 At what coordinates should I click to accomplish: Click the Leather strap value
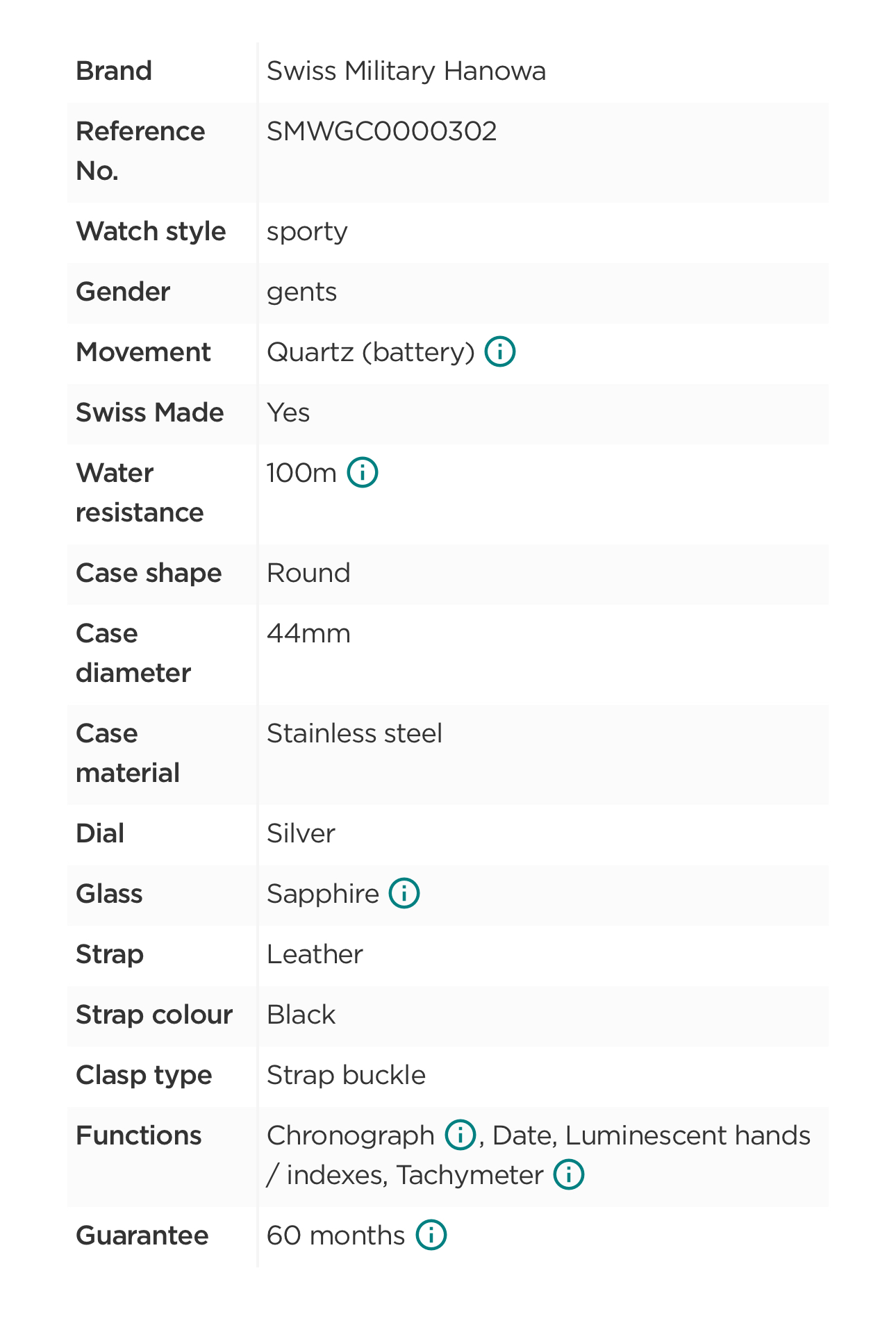coord(314,954)
